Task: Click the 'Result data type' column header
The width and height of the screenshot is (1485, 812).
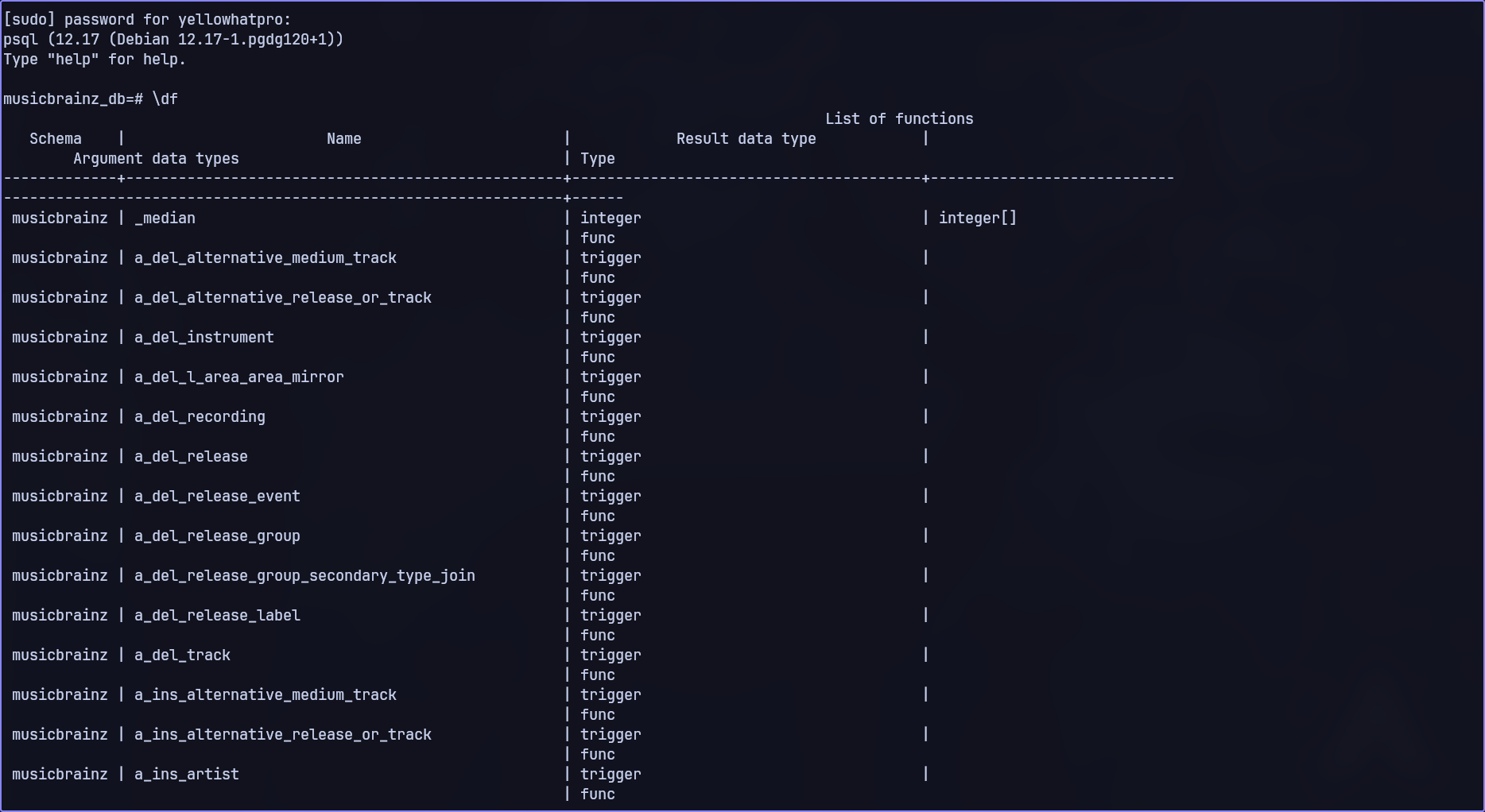Action: 746,139
